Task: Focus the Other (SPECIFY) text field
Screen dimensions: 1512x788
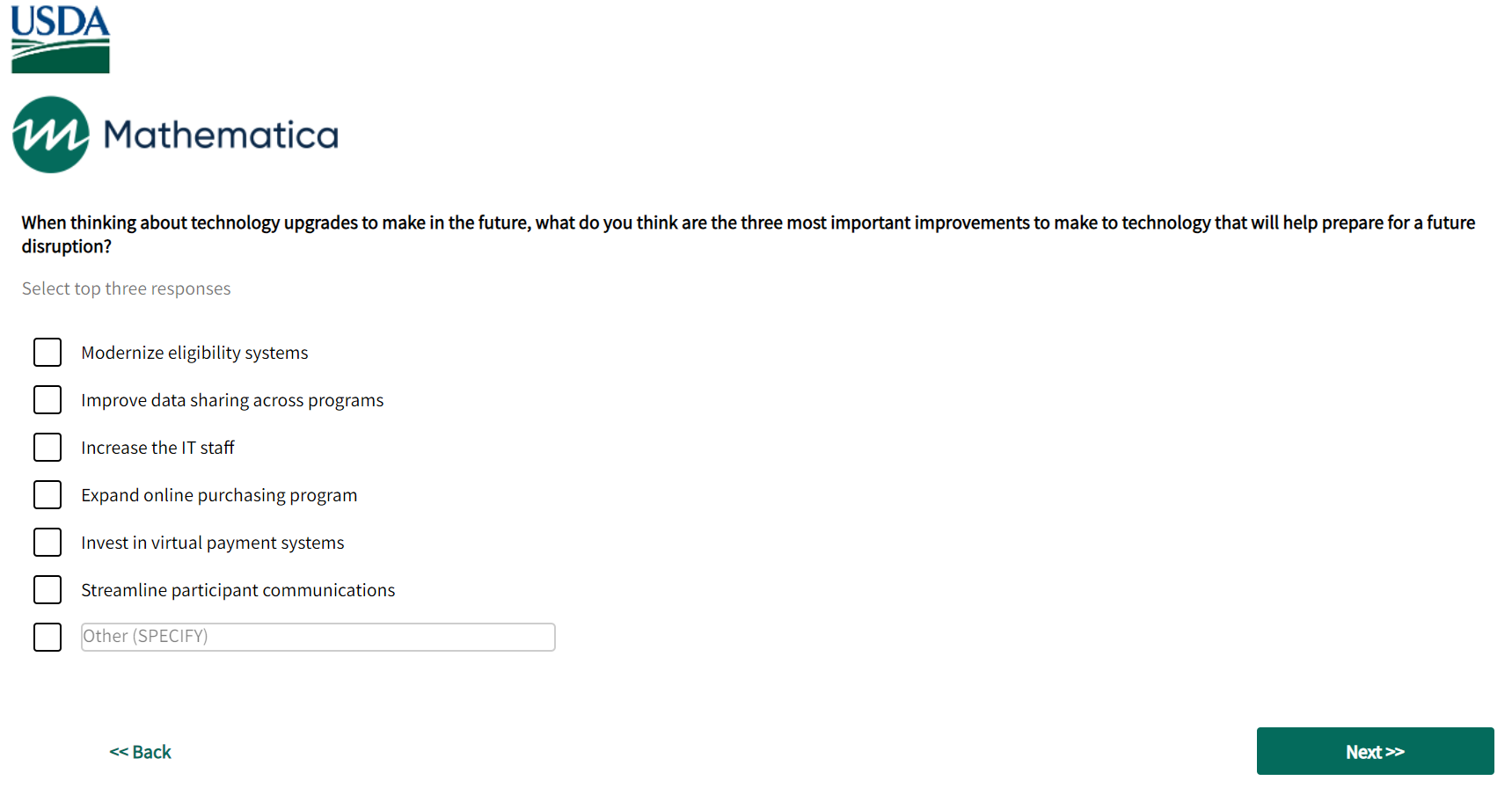Action: 318,638
